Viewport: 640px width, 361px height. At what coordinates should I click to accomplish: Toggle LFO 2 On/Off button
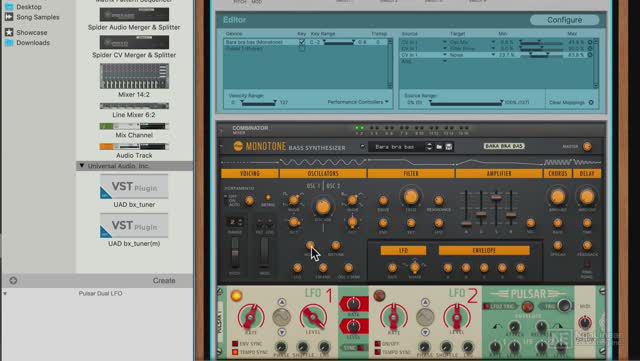click(378, 344)
